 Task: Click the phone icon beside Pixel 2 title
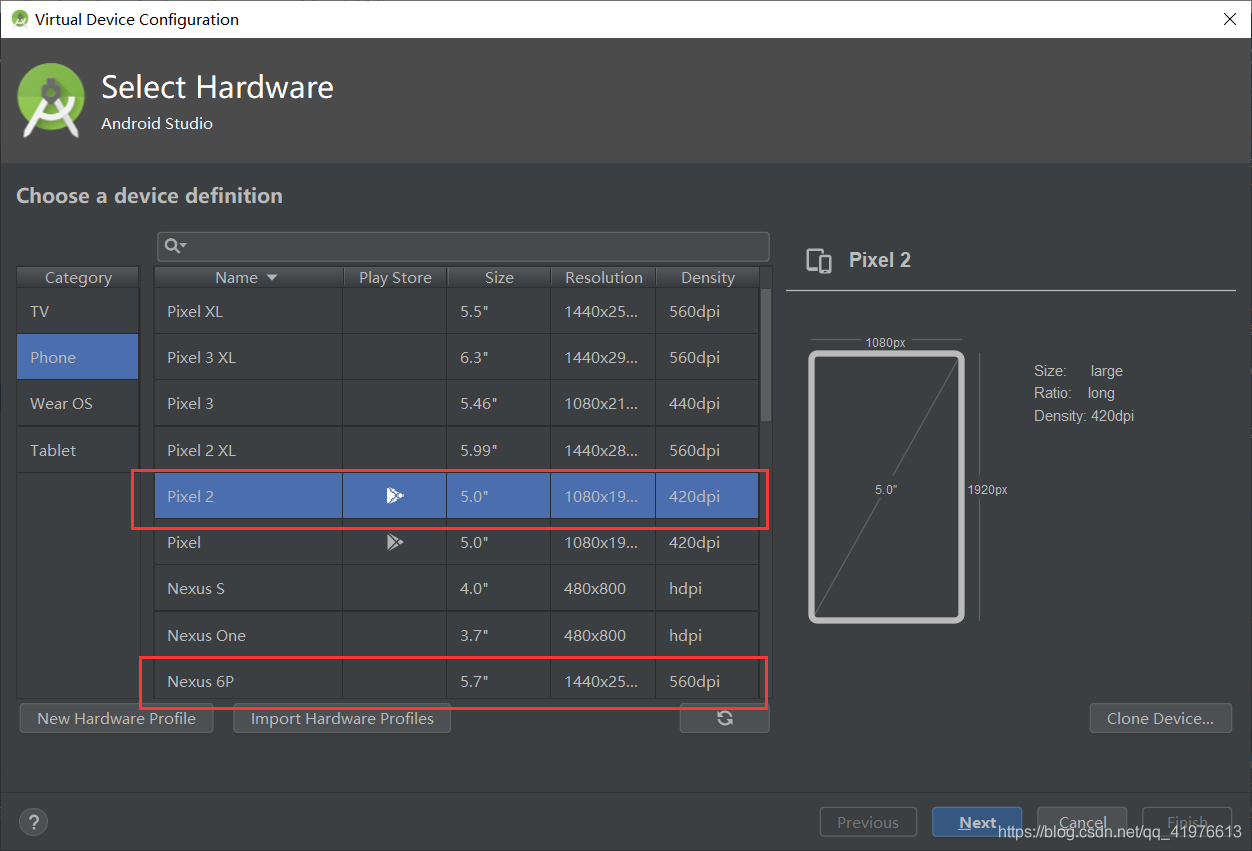click(x=818, y=260)
